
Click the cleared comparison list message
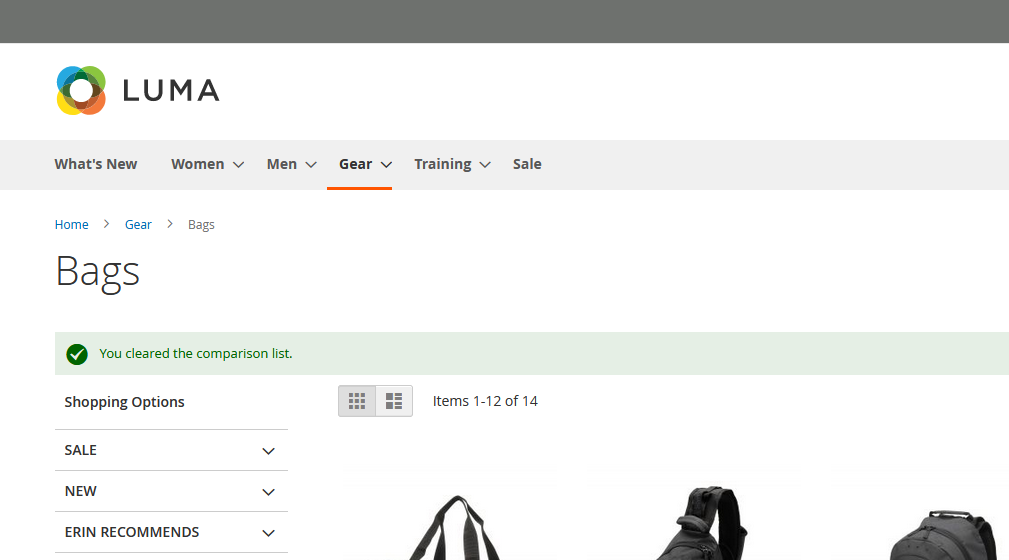click(x=196, y=354)
